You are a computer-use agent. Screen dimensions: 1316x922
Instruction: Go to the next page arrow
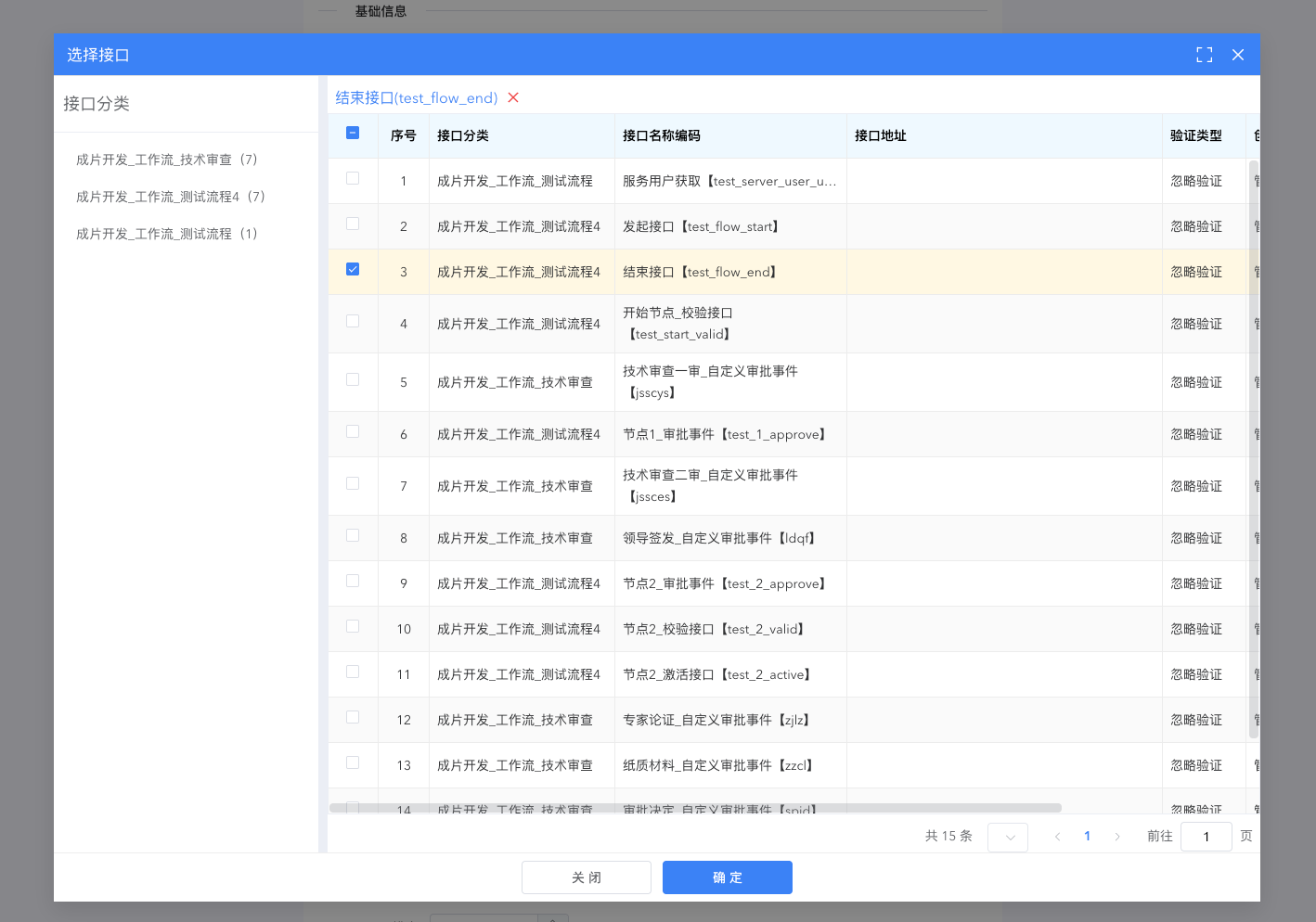tap(1117, 837)
